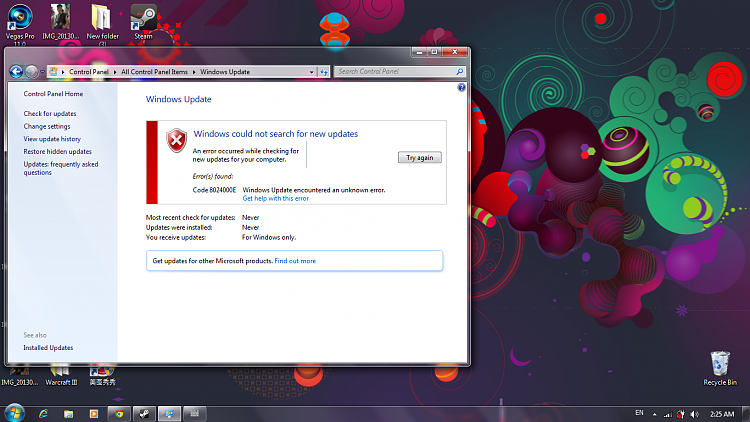Click the Control Panel icon in address bar
750x422 pixels.
[x=53, y=72]
